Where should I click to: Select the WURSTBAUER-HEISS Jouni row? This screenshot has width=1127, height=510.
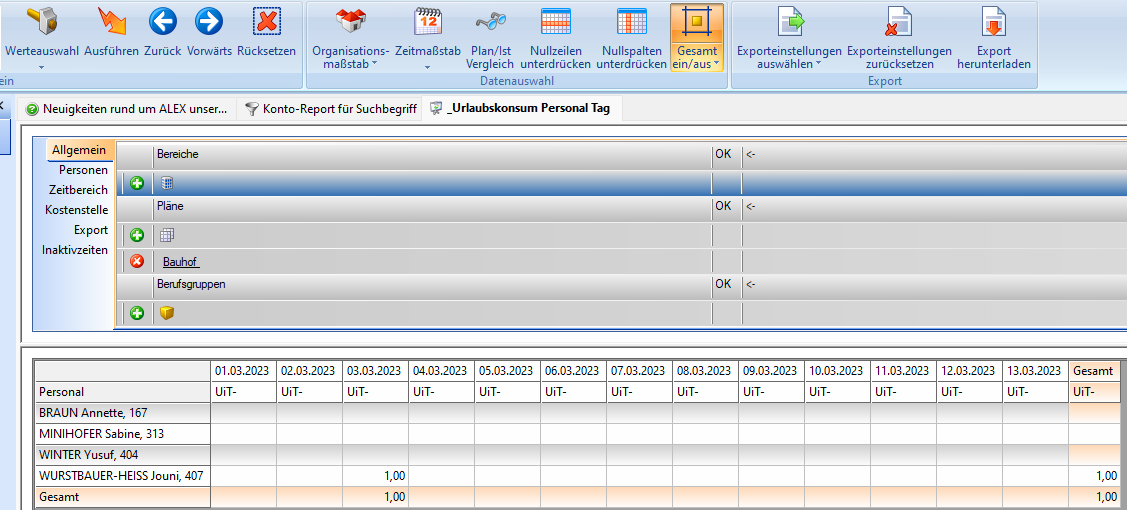(121, 476)
